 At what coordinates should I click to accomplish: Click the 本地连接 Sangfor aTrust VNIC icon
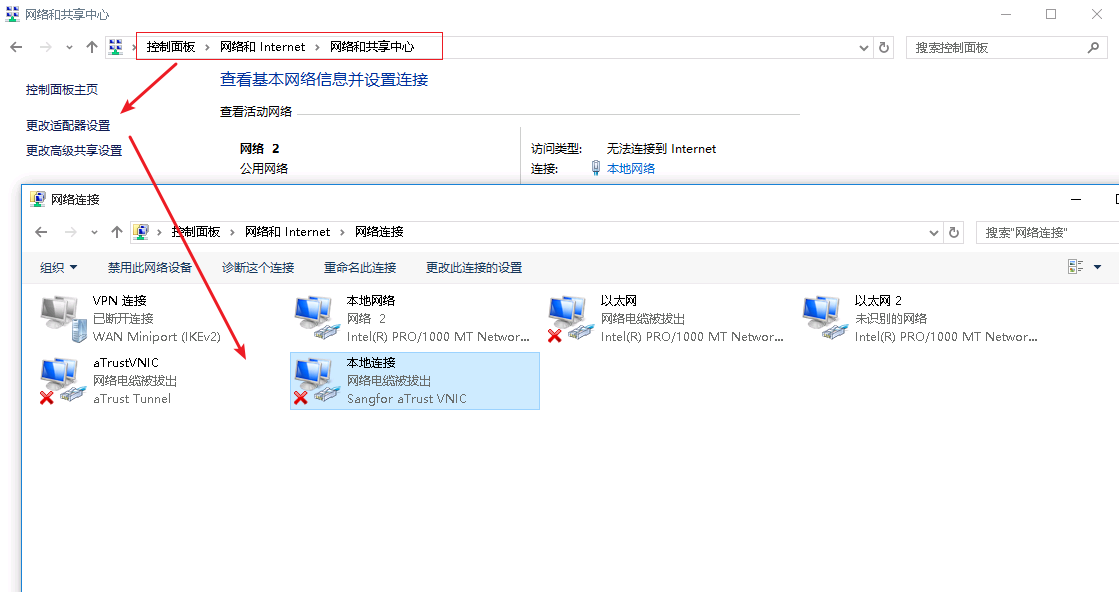click(318, 381)
